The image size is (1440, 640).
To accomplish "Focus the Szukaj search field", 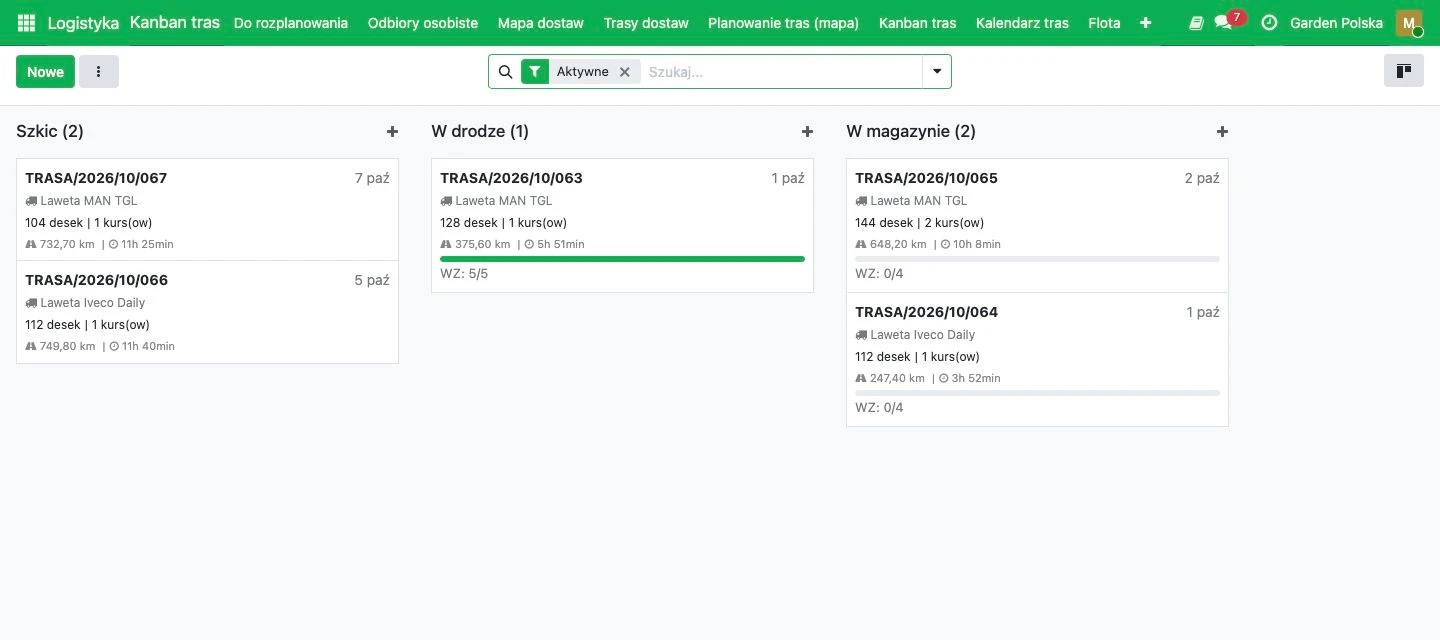I will 782,72.
